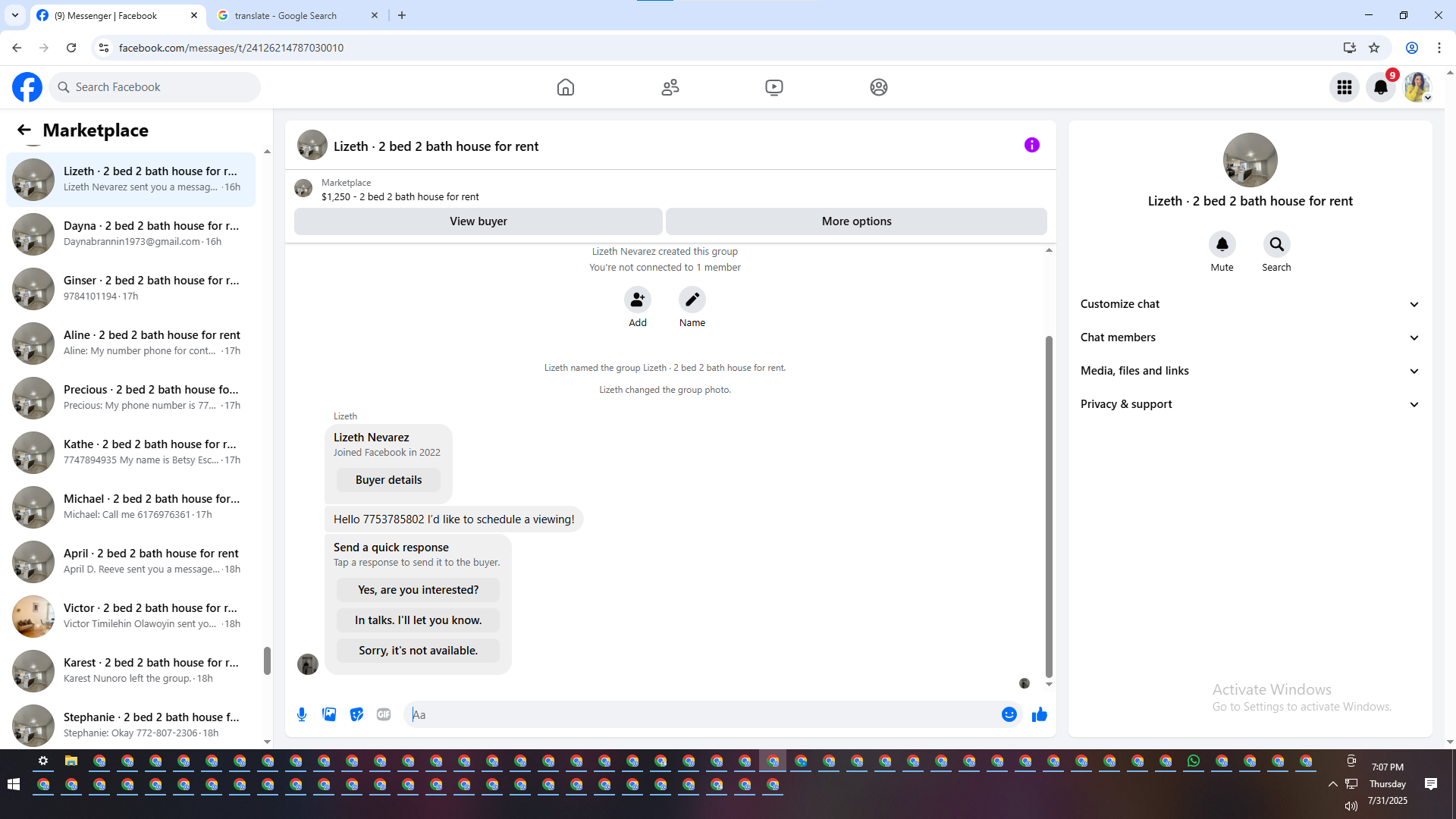1456x819 pixels.
Task: Expand Customize chat section
Action: coord(1249,304)
